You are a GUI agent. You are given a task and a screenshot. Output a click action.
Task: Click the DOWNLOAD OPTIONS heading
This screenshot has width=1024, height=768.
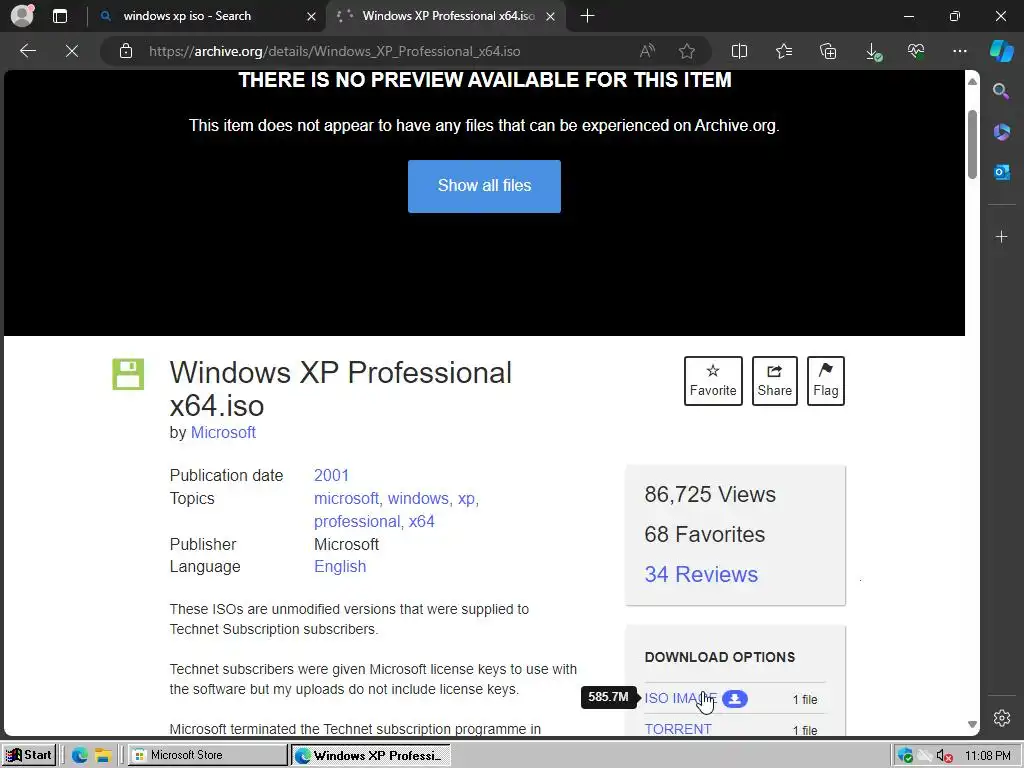pyautogui.click(x=720, y=657)
